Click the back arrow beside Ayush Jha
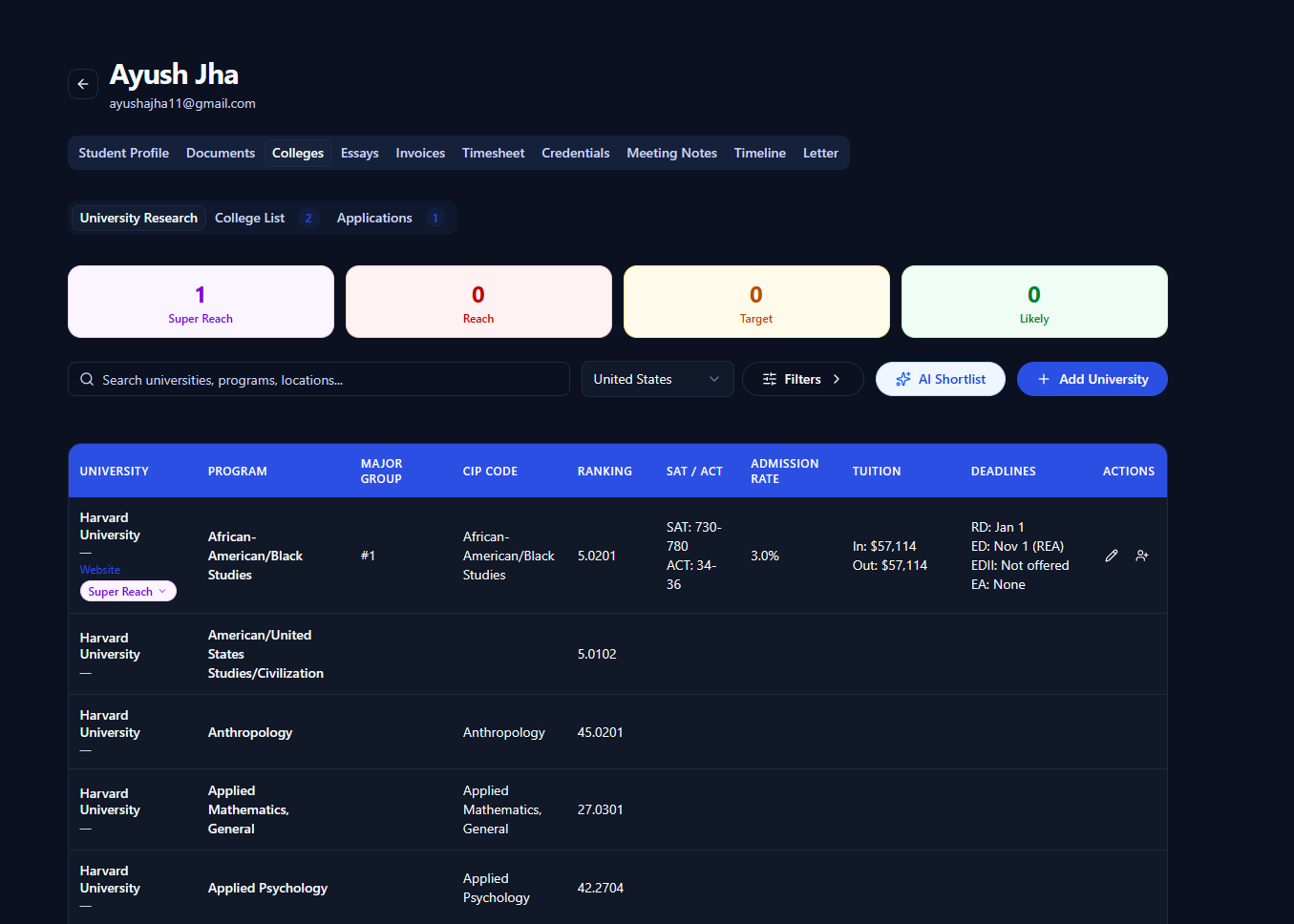The height and width of the screenshot is (924, 1294). point(83,84)
